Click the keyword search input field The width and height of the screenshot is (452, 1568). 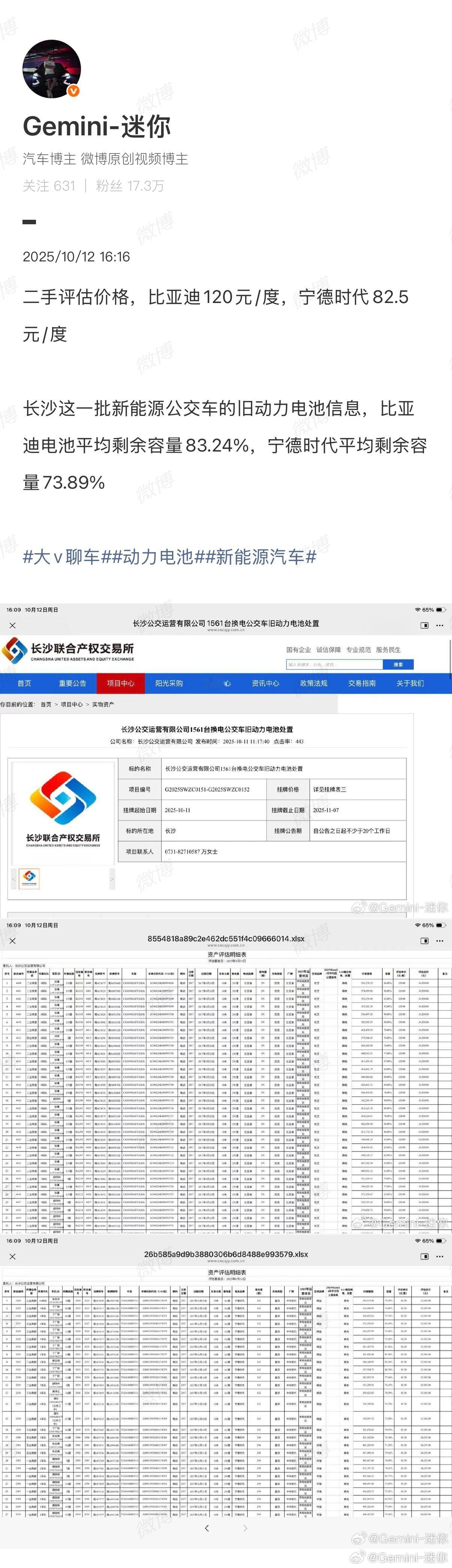tap(335, 665)
